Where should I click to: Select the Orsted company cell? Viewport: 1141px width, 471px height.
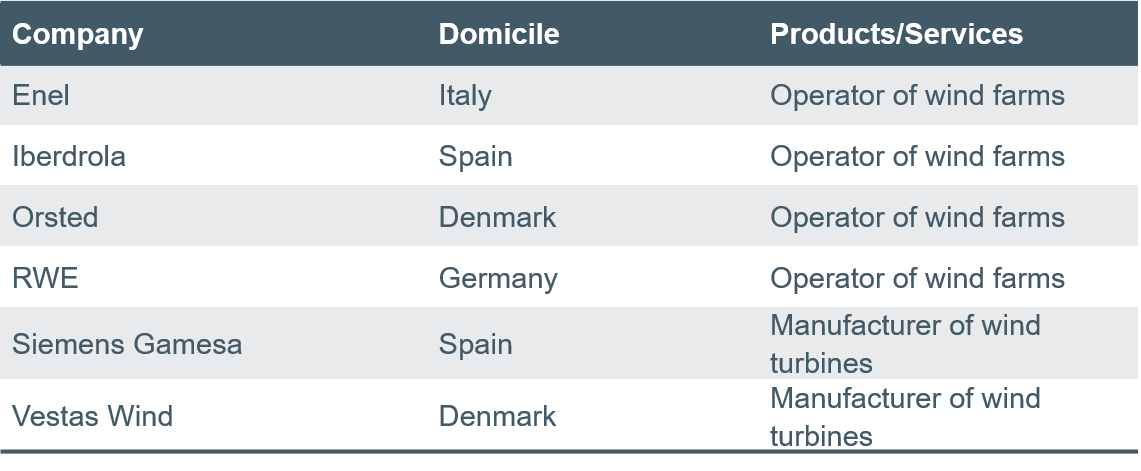coord(55,217)
